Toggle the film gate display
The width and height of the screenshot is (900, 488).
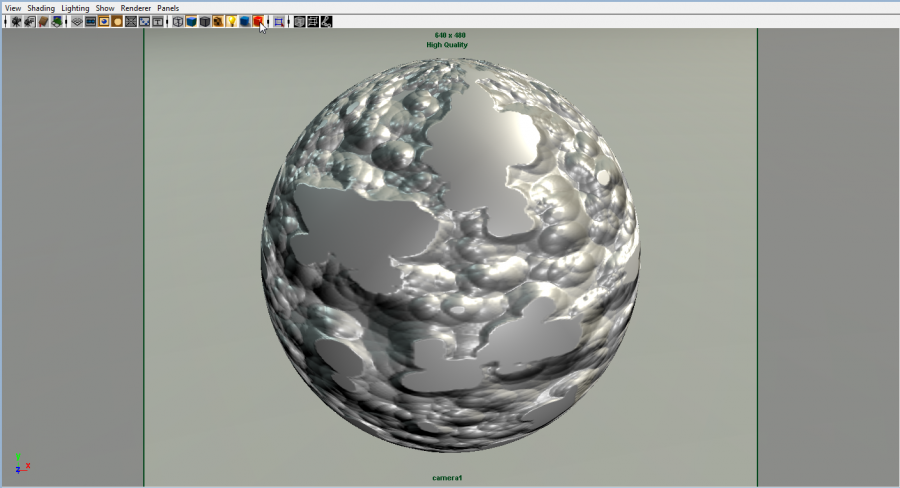coord(90,21)
